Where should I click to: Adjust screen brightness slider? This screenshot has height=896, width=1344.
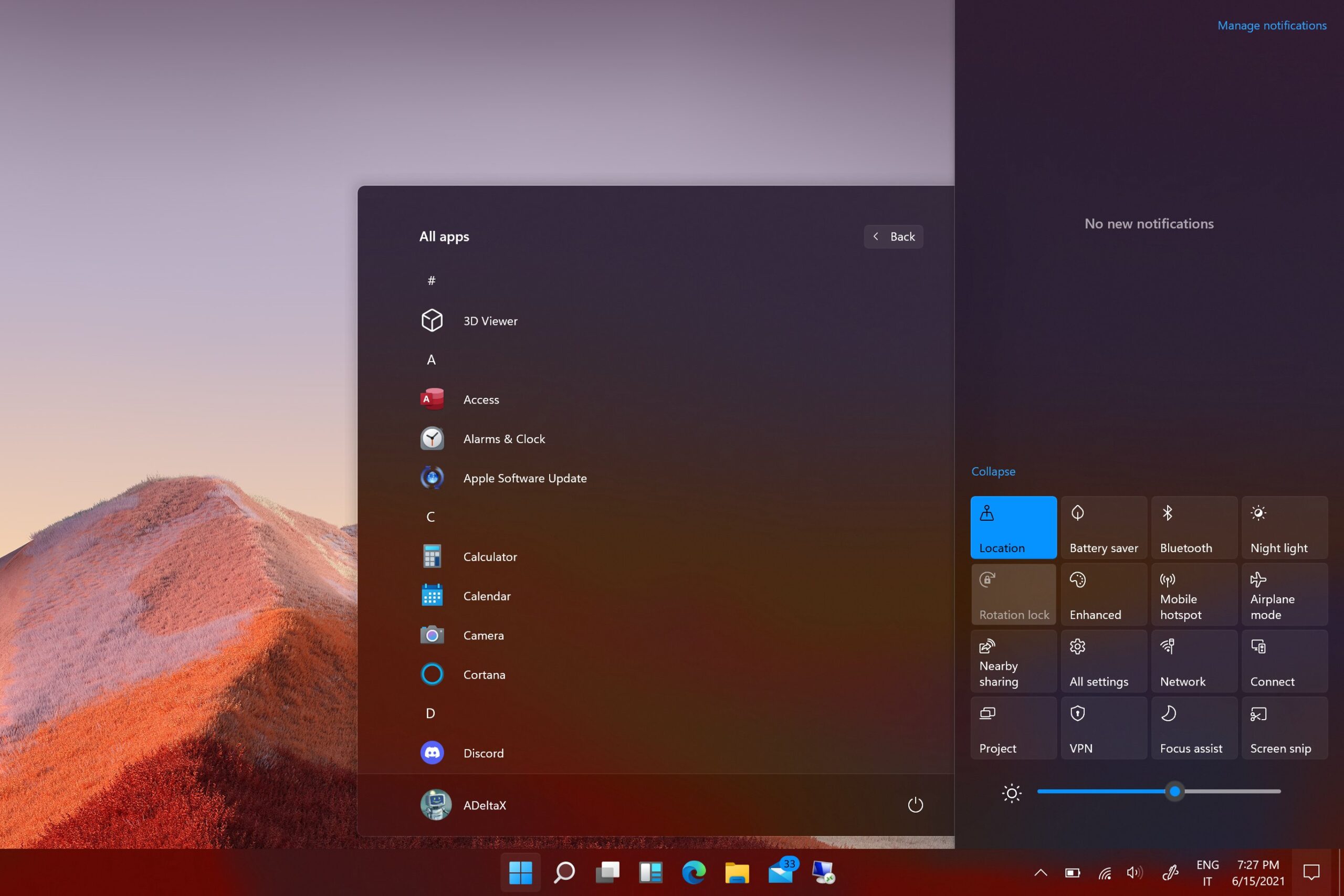1175,791
